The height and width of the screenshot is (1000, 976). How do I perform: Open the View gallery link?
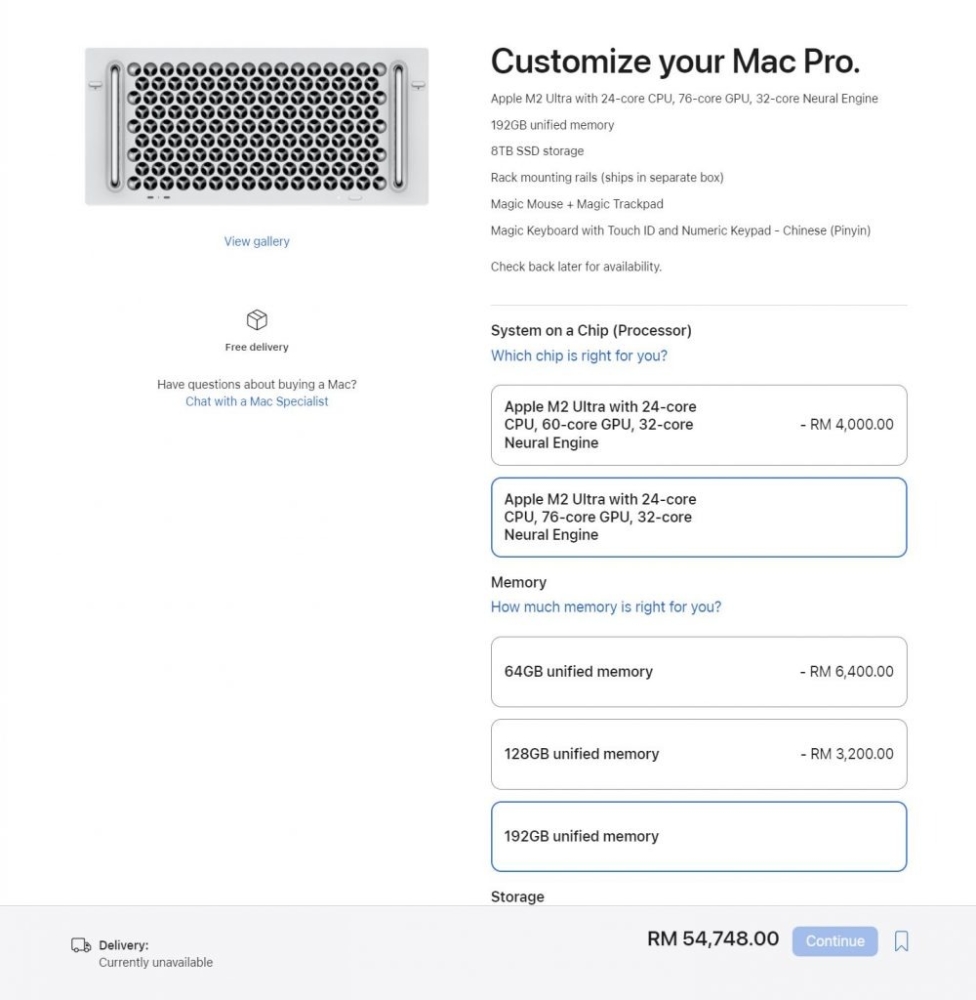(257, 241)
